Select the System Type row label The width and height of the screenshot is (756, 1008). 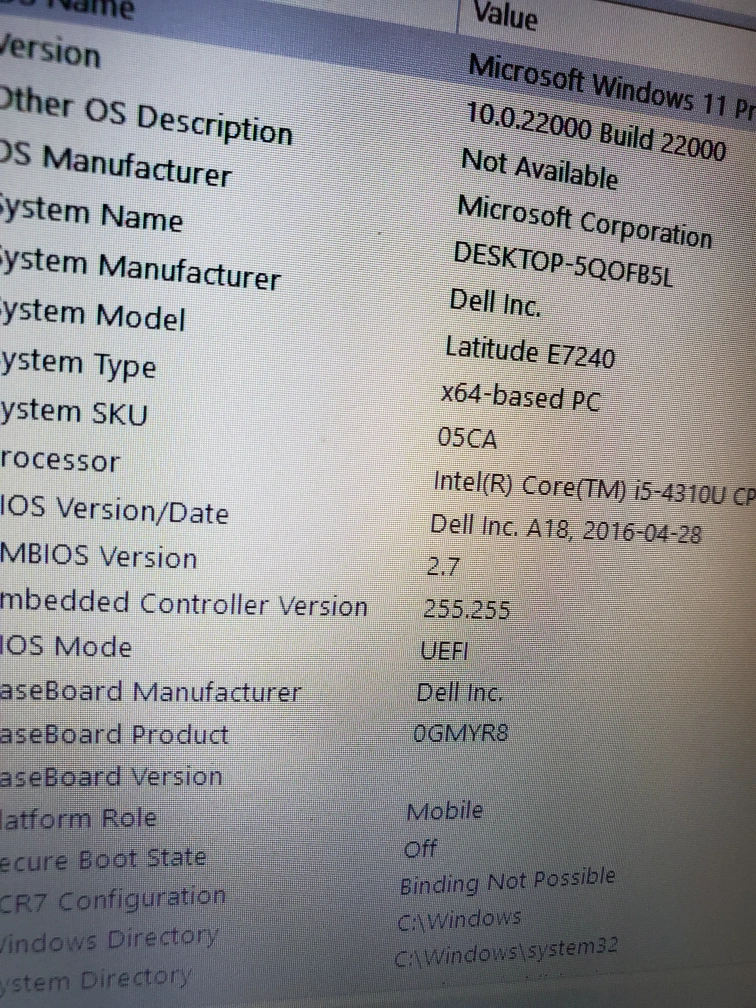(78, 364)
